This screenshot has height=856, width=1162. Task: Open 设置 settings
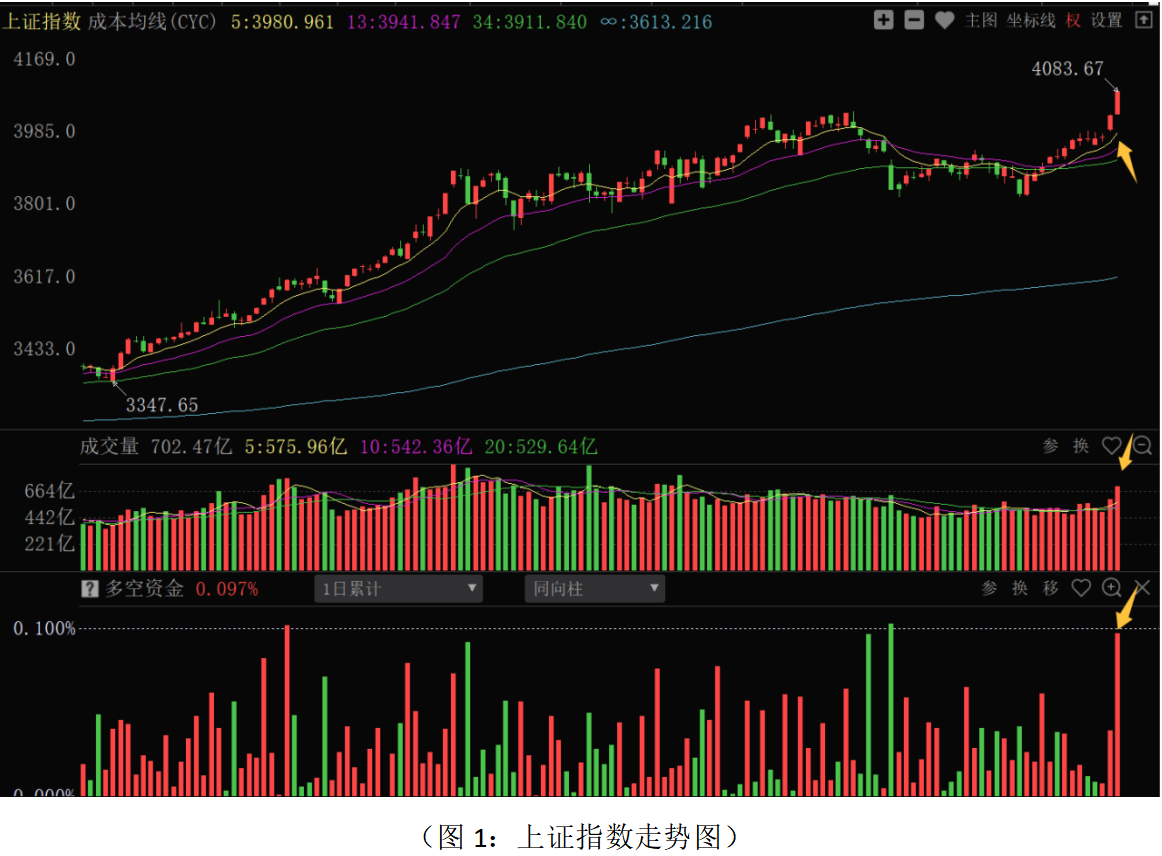1106,20
